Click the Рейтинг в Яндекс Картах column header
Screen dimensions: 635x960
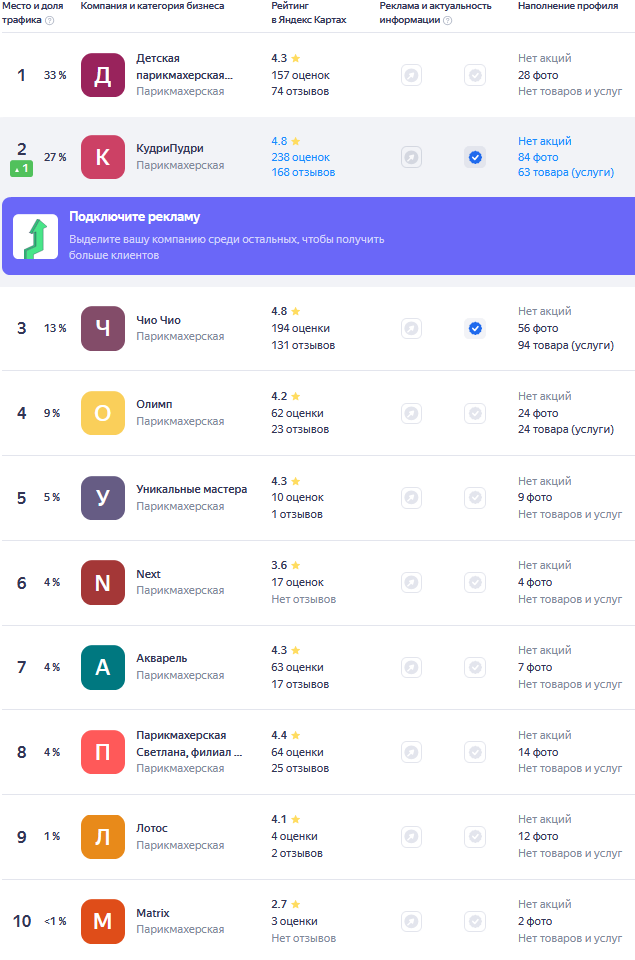pos(309,13)
